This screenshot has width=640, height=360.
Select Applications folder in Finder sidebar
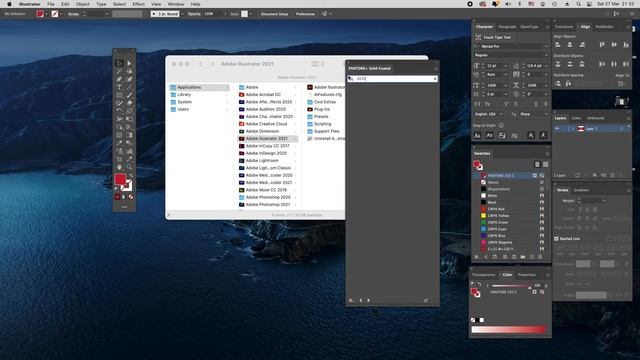click(x=199, y=87)
